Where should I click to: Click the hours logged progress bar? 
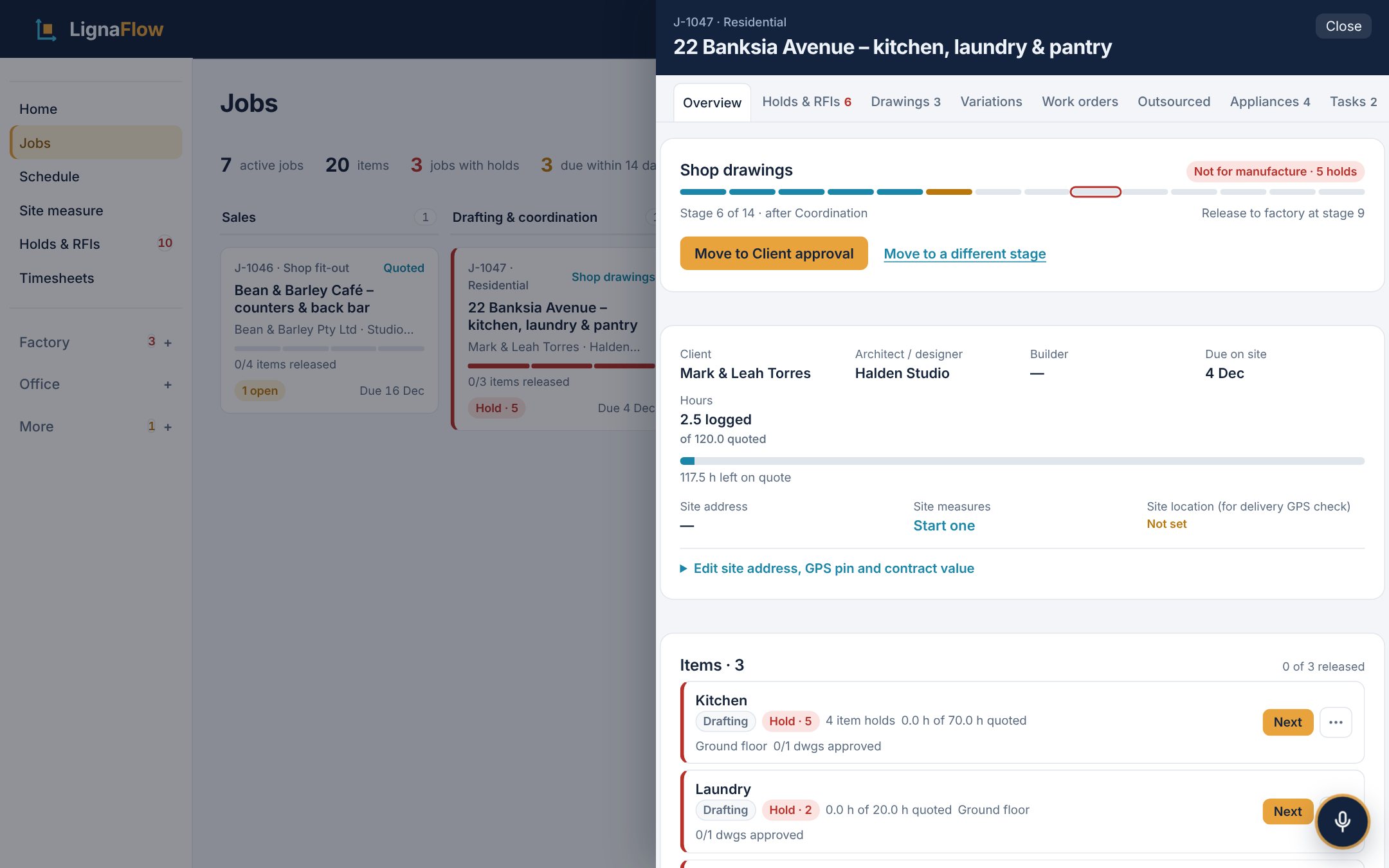(x=1022, y=461)
